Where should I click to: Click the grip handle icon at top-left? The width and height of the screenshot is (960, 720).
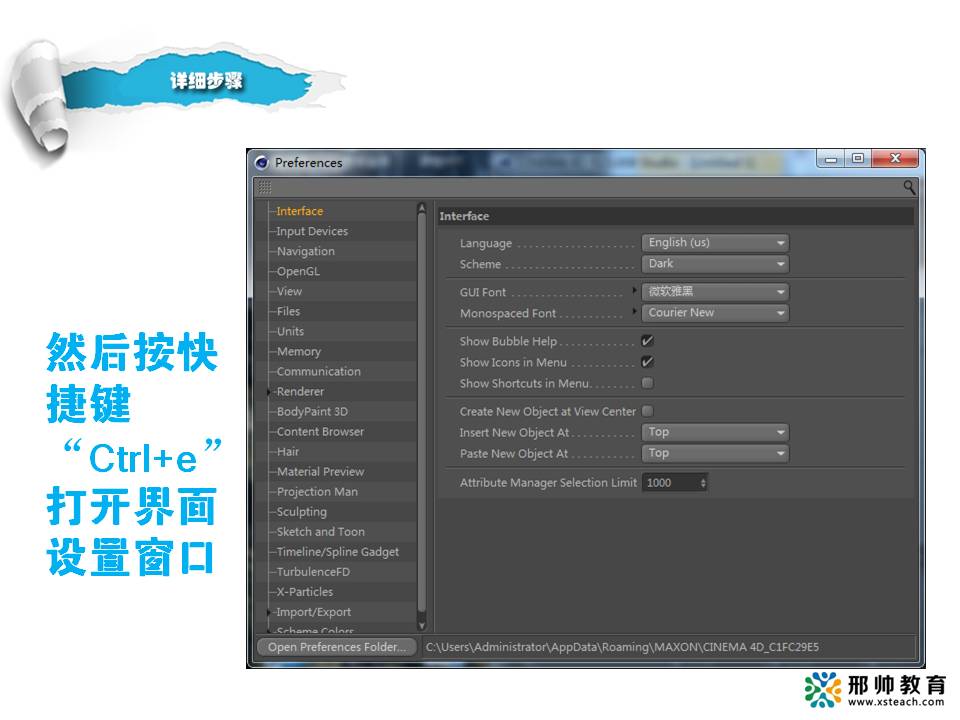click(264, 187)
